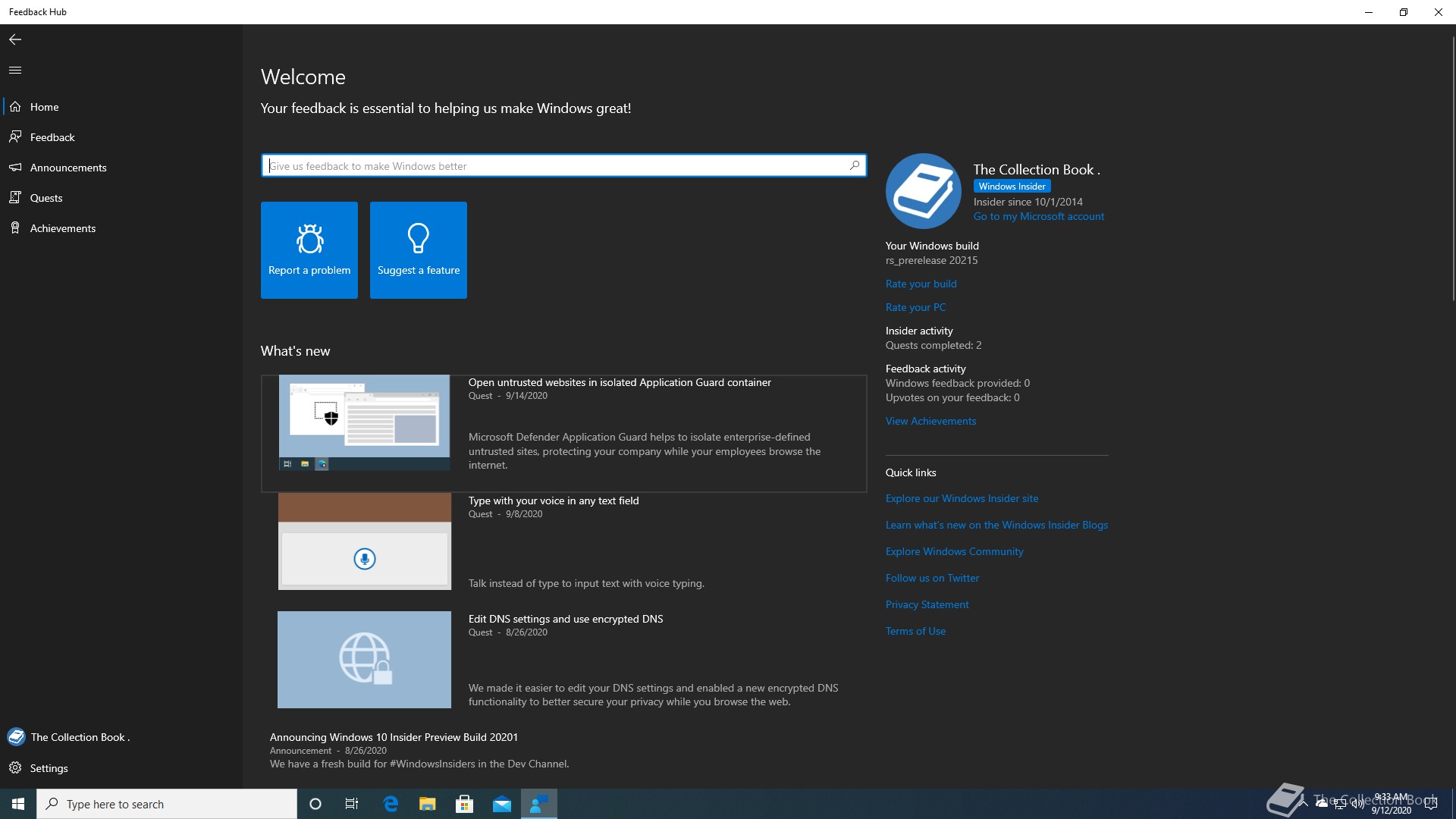This screenshot has height=819, width=1456.
Task: Open the Terms of Use link
Action: click(915, 631)
